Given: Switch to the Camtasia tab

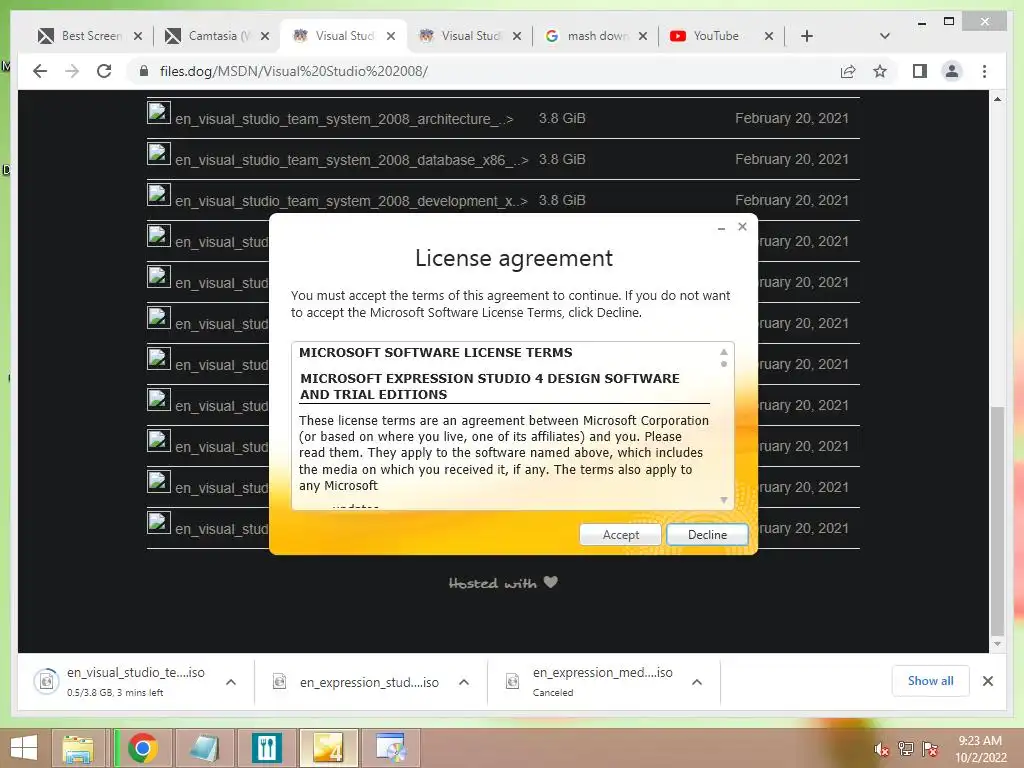Looking at the screenshot, I should click(217, 36).
